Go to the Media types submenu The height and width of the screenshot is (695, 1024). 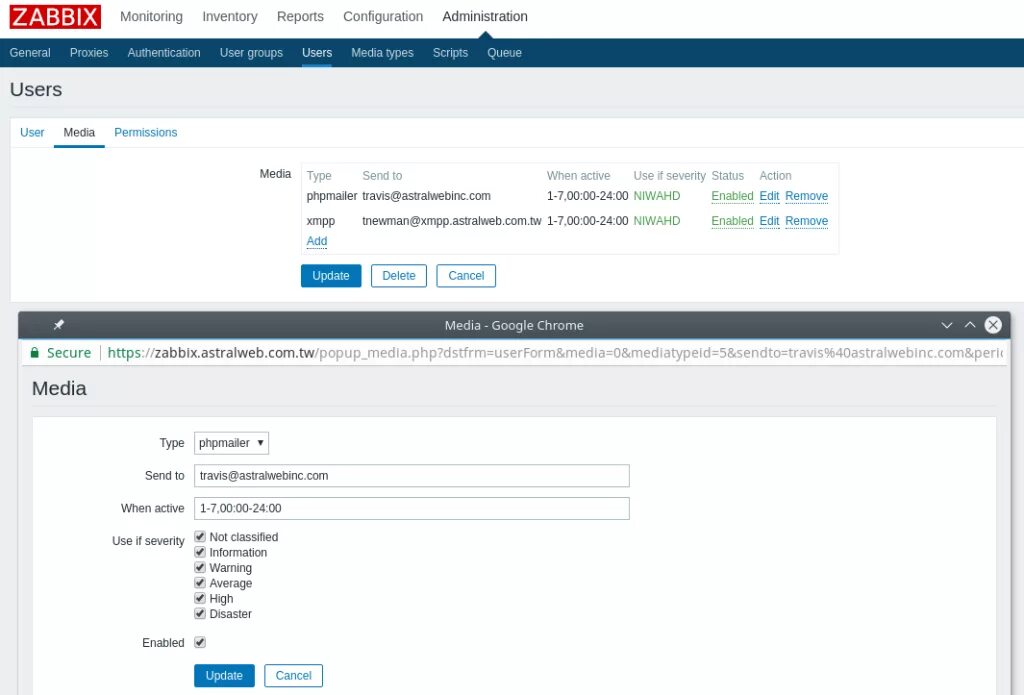pyautogui.click(x=382, y=53)
